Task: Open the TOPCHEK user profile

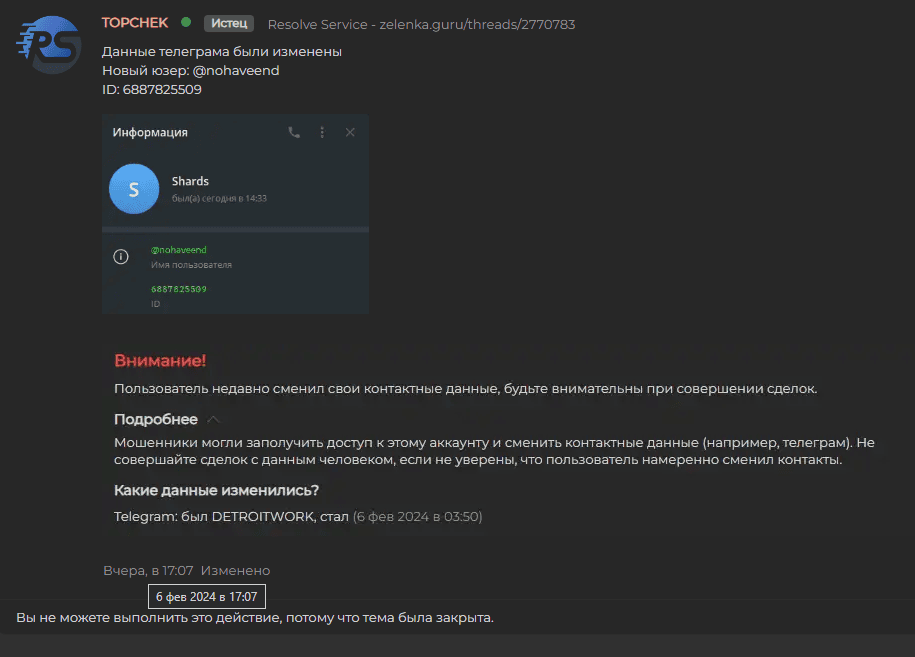Action: [135, 23]
